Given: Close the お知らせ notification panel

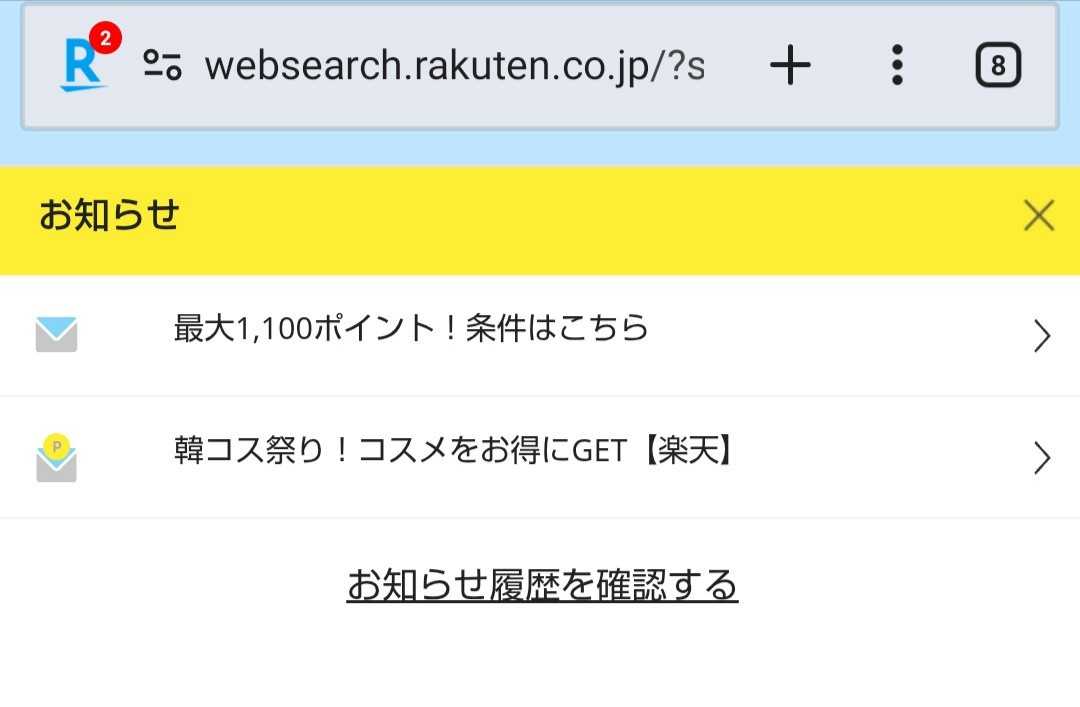Looking at the screenshot, I should 1039,215.
